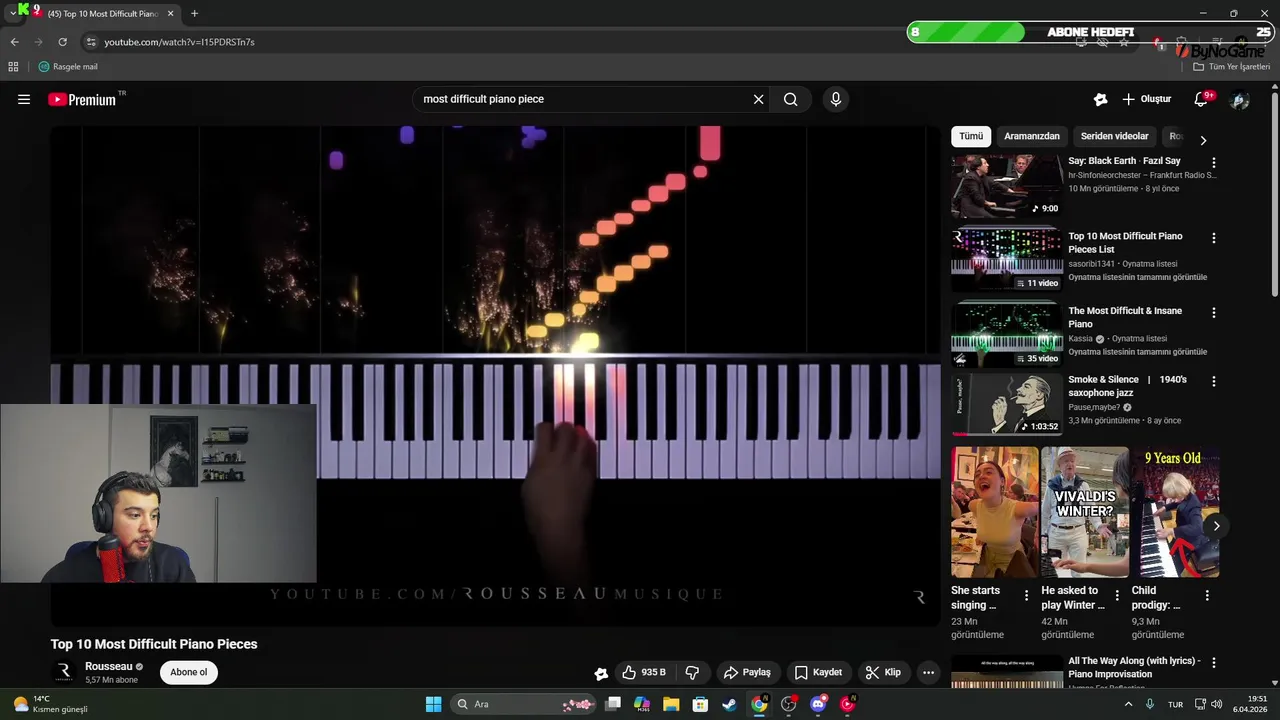1280x720 pixels.
Task: Open Smoke & Silence jazz thumbnail
Action: coord(1006,404)
